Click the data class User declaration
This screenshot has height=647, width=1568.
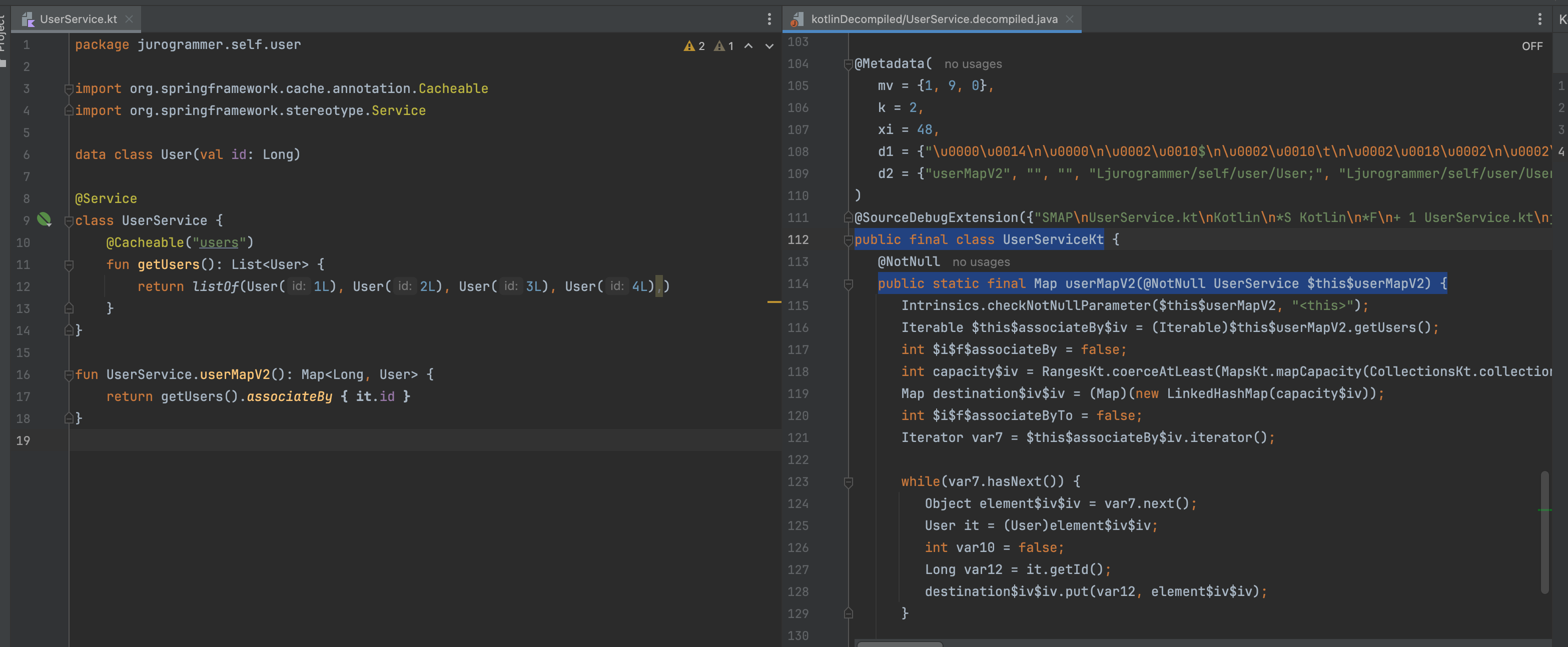188,154
